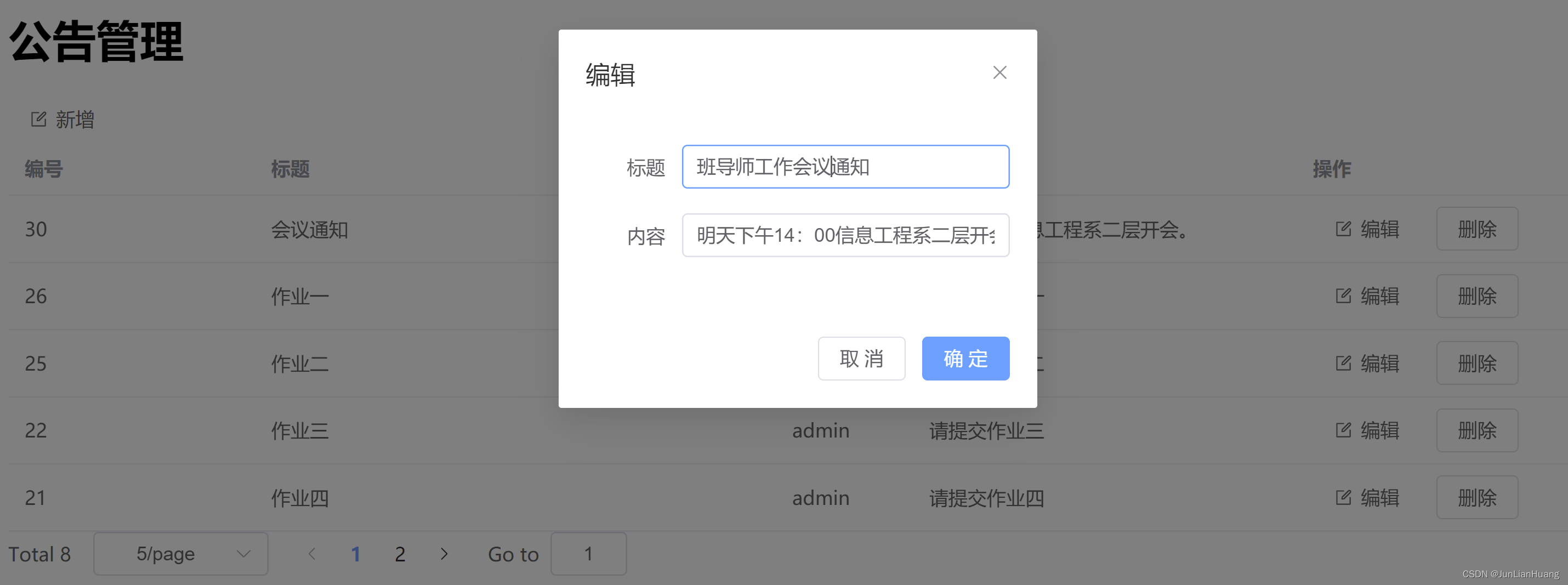Open the 5/page size dropdown
Viewport: 1568px width, 585px height.
[181, 553]
